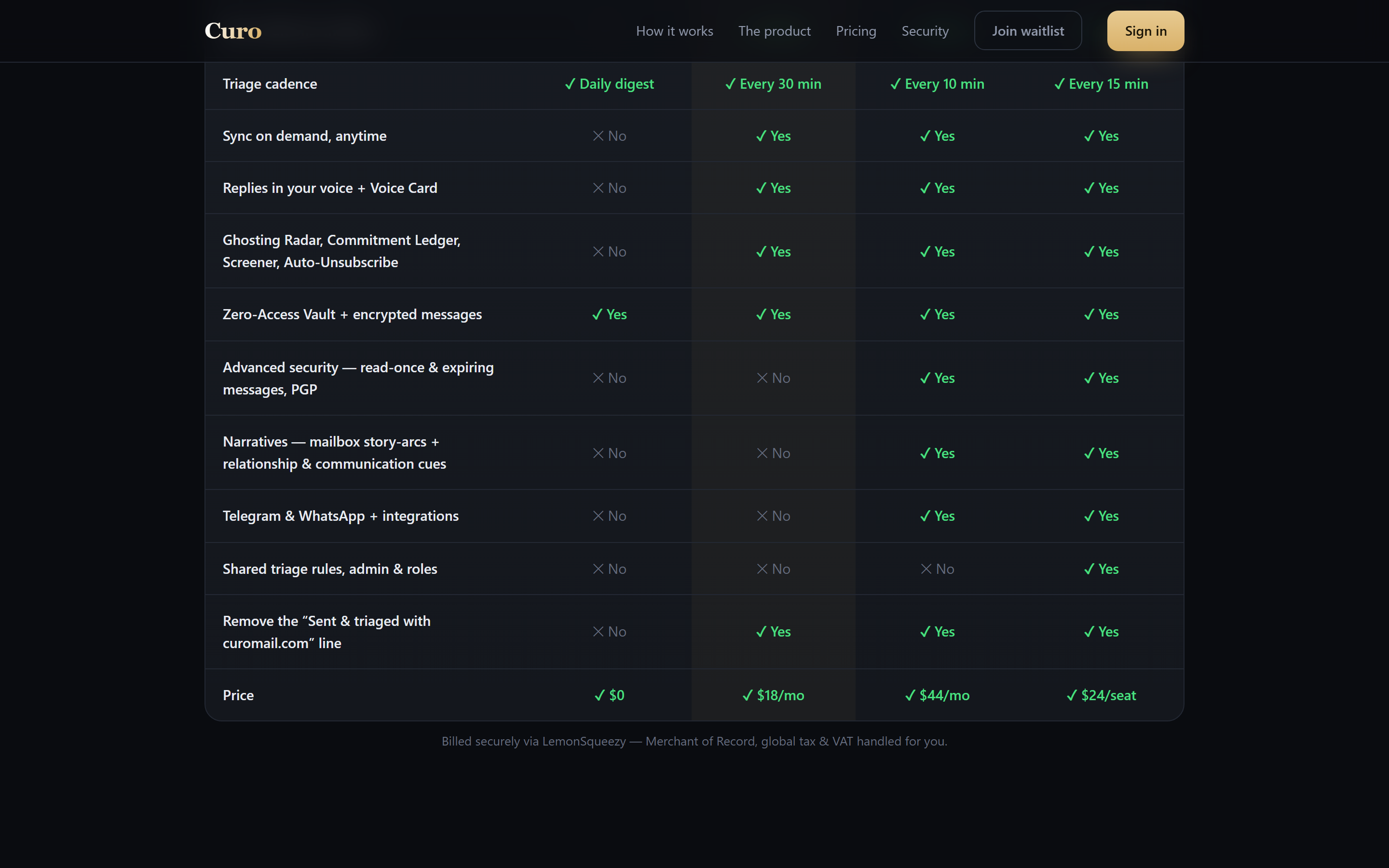Click Shared triage rules, admin & roles label
1389x868 pixels.
(x=330, y=569)
